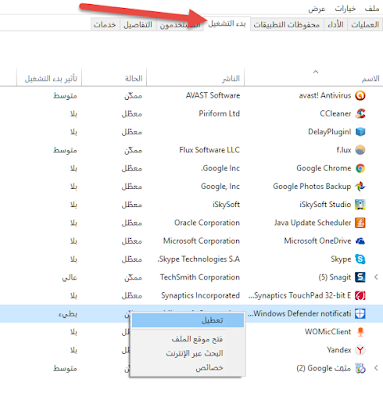Click the avast! Antivirus icon
Screen dimensions: 383x400
(x=360, y=96)
